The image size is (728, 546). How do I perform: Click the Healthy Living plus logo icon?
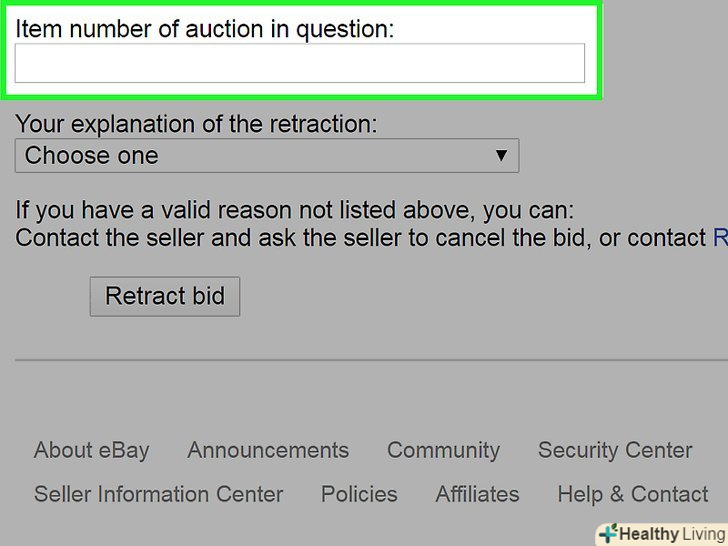[607, 534]
